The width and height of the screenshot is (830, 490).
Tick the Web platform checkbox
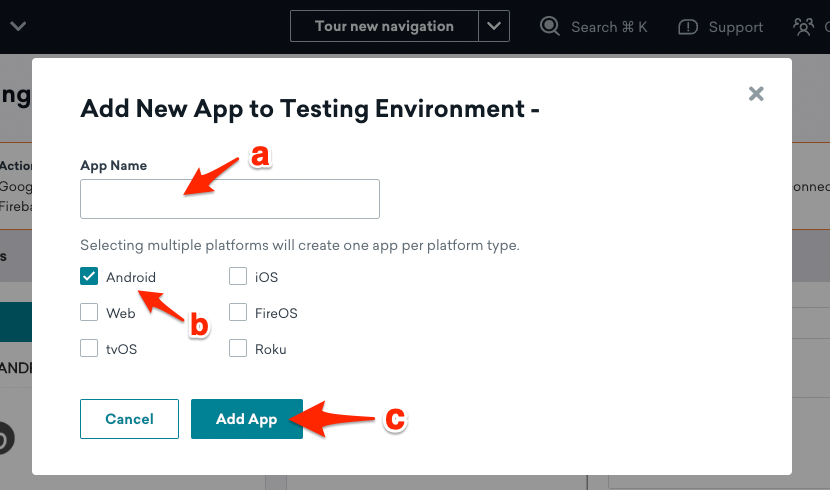pyautogui.click(x=89, y=312)
